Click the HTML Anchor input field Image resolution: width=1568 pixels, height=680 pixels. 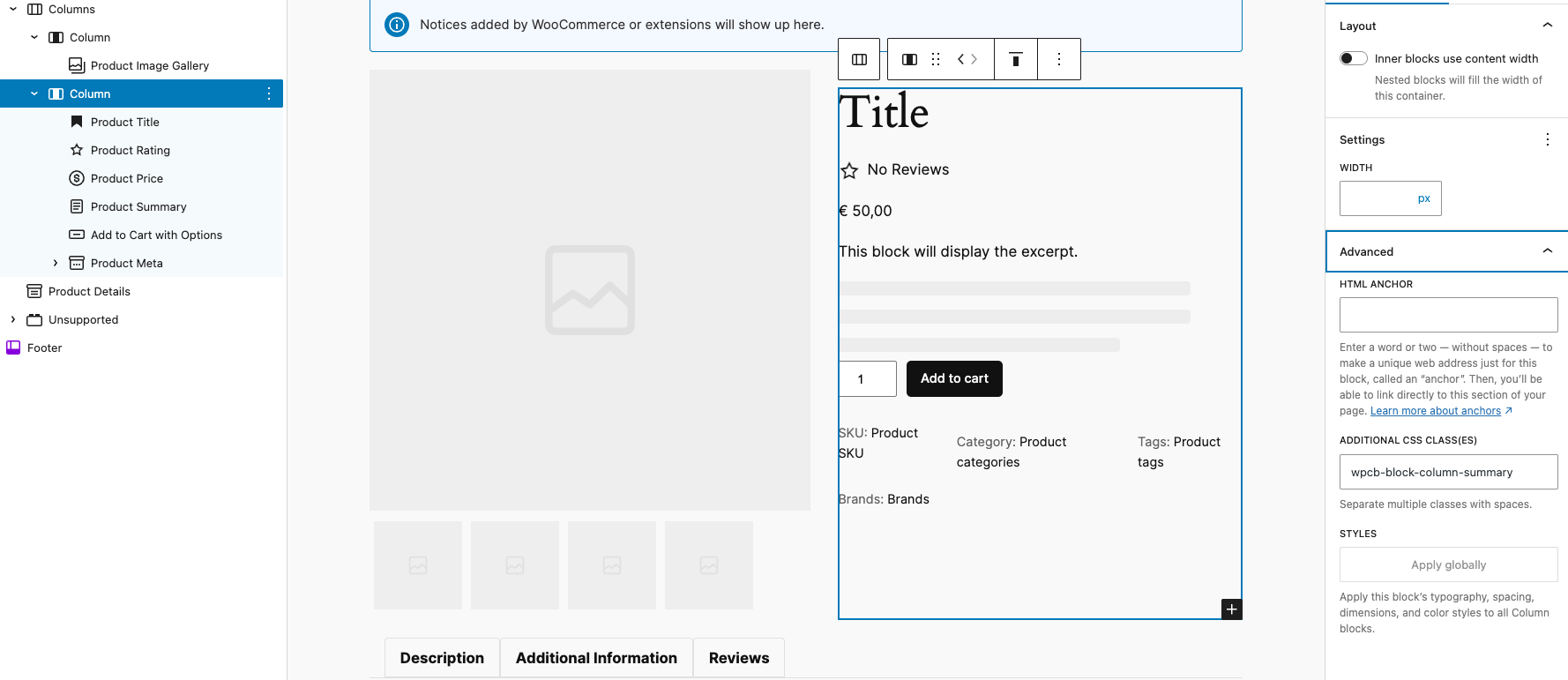tap(1448, 315)
